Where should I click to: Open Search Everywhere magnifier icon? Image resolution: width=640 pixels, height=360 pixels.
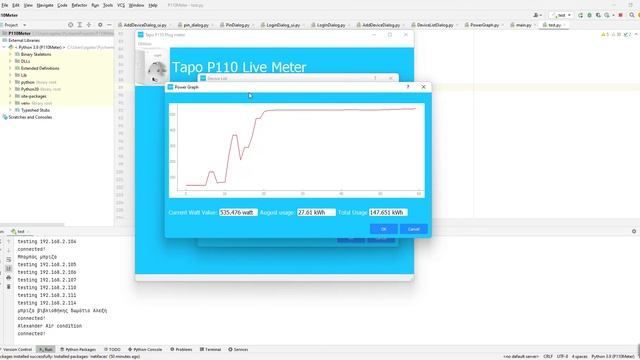(631, 15)
